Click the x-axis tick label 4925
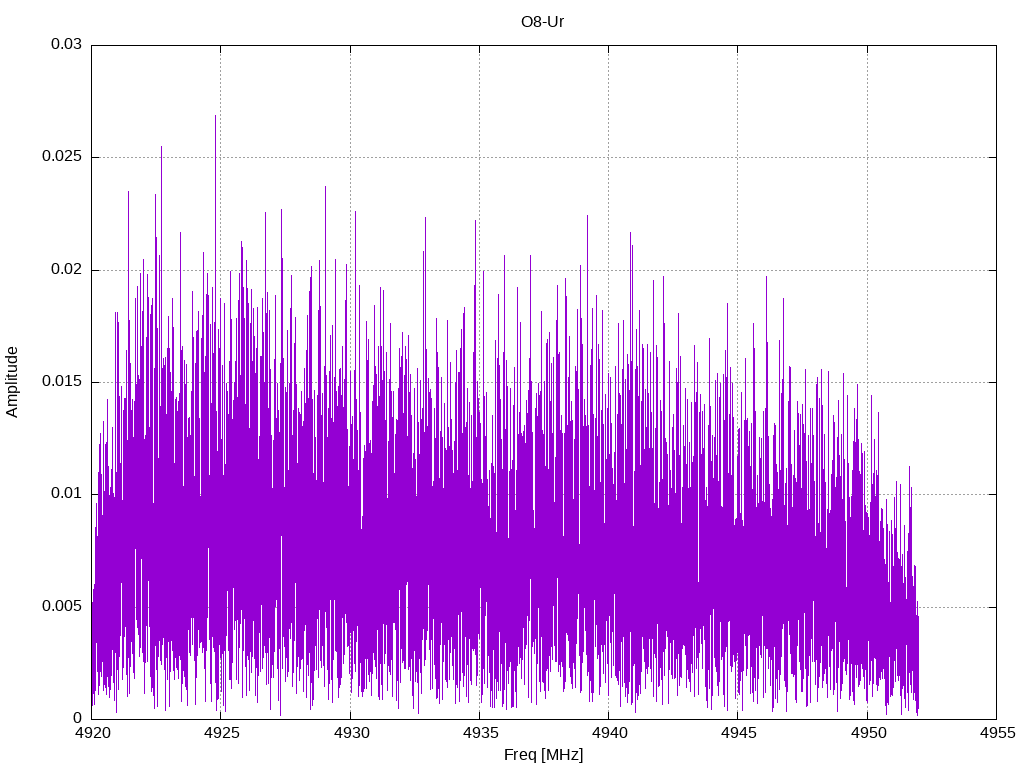 tap(221, 733)
